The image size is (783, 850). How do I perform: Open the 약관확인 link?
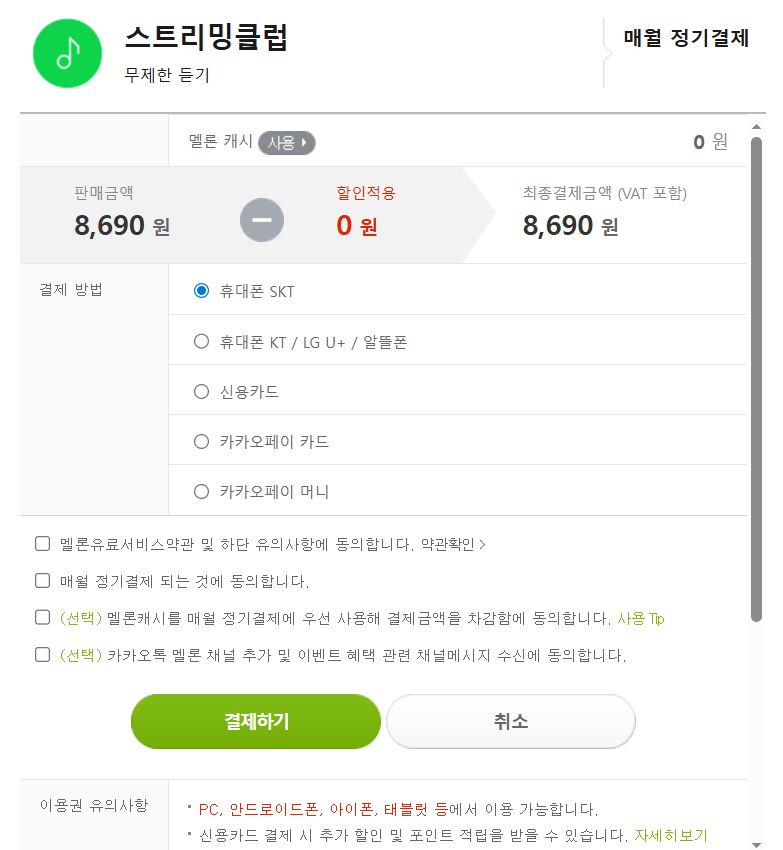pyautogui.click(x=452, y=545)
